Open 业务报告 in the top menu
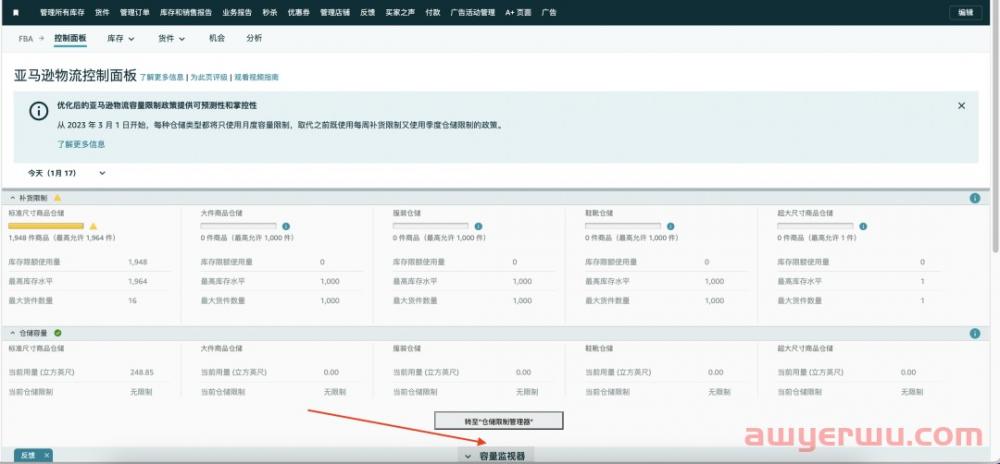 coord(237,12)
